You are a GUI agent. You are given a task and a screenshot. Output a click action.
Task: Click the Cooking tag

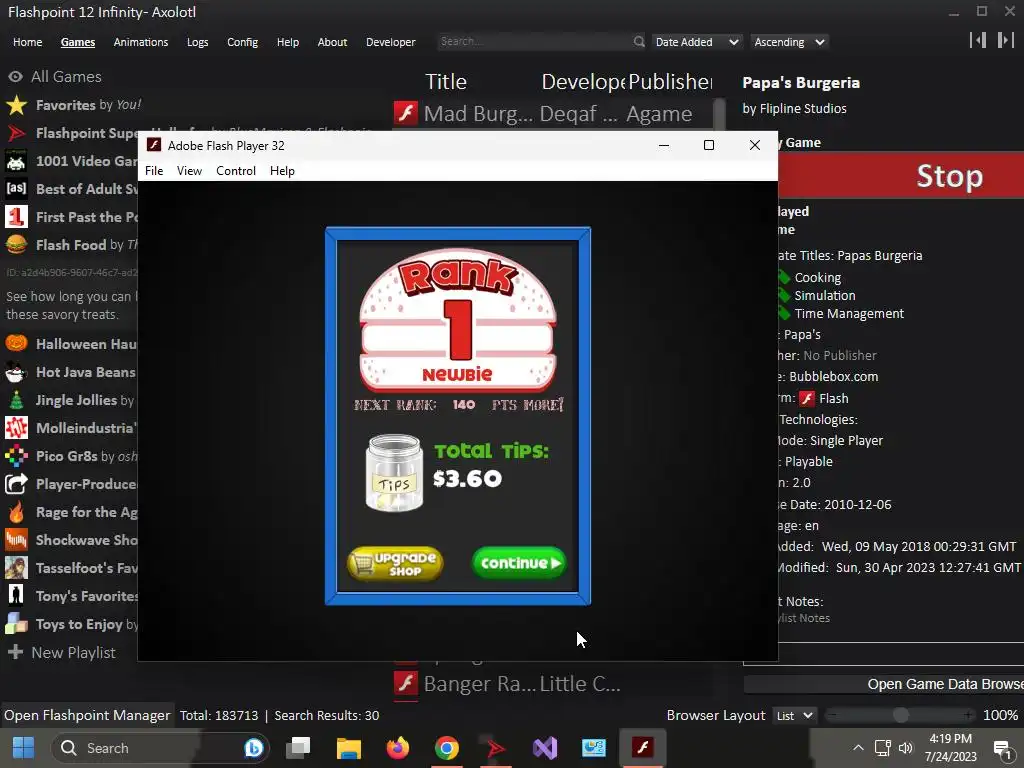click(817, 278)
